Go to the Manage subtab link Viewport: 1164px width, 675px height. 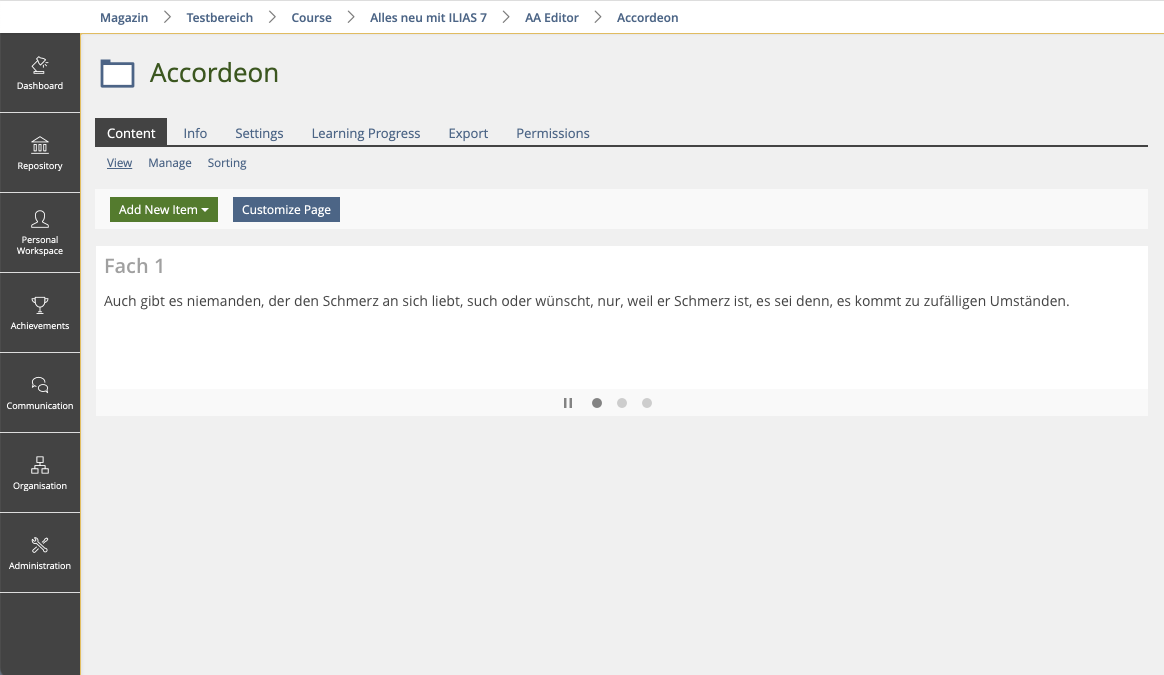170,163
